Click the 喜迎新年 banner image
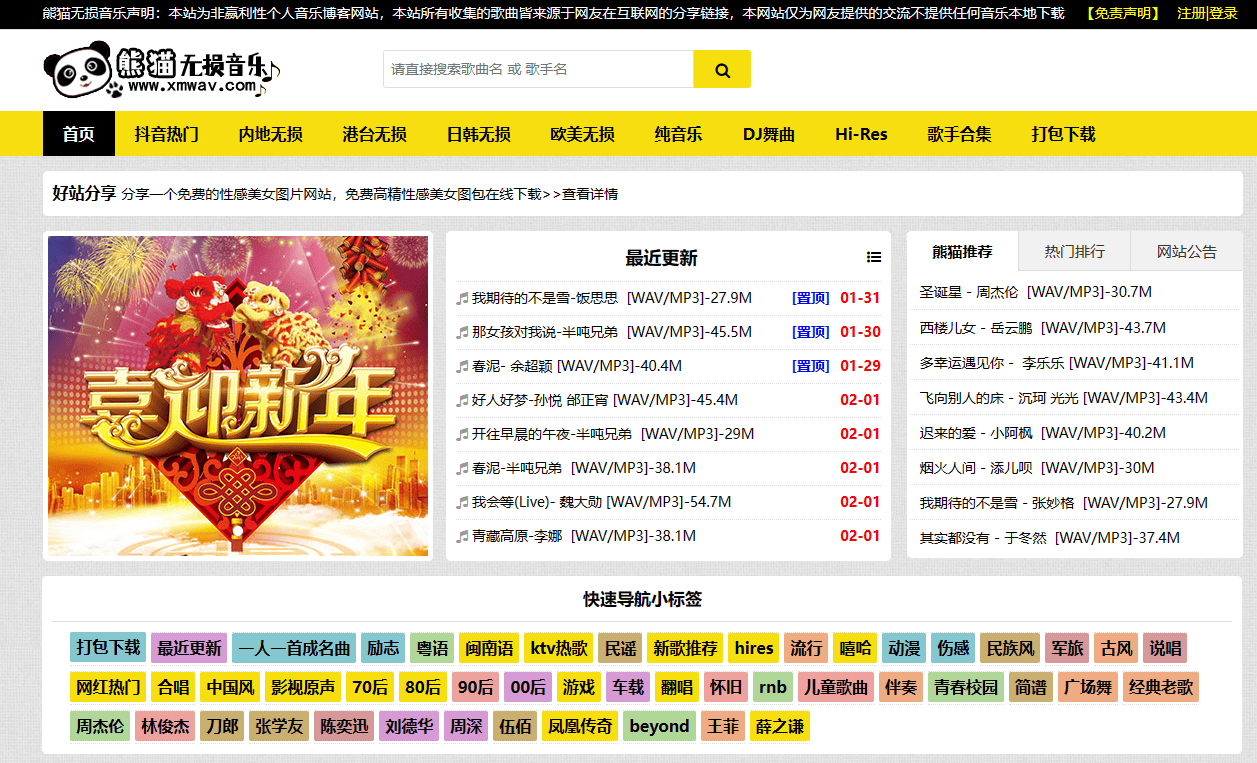The image size is (1257, 763). click(x=238, y=396)
